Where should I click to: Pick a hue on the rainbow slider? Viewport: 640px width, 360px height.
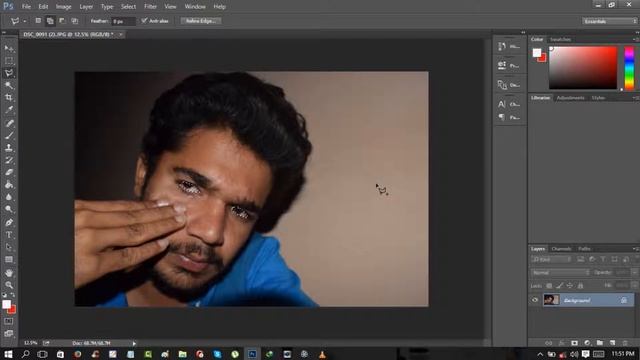click(629, 68)
